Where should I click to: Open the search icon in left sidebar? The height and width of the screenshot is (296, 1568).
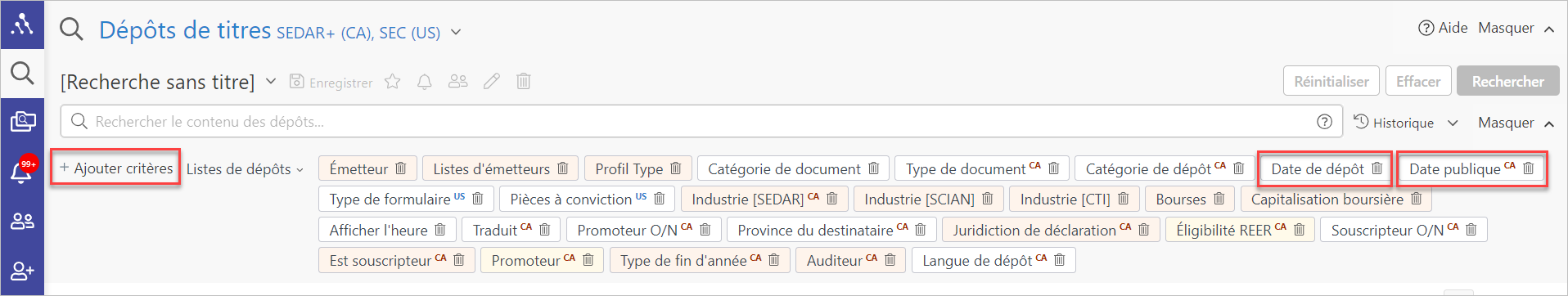click(22, 74)
